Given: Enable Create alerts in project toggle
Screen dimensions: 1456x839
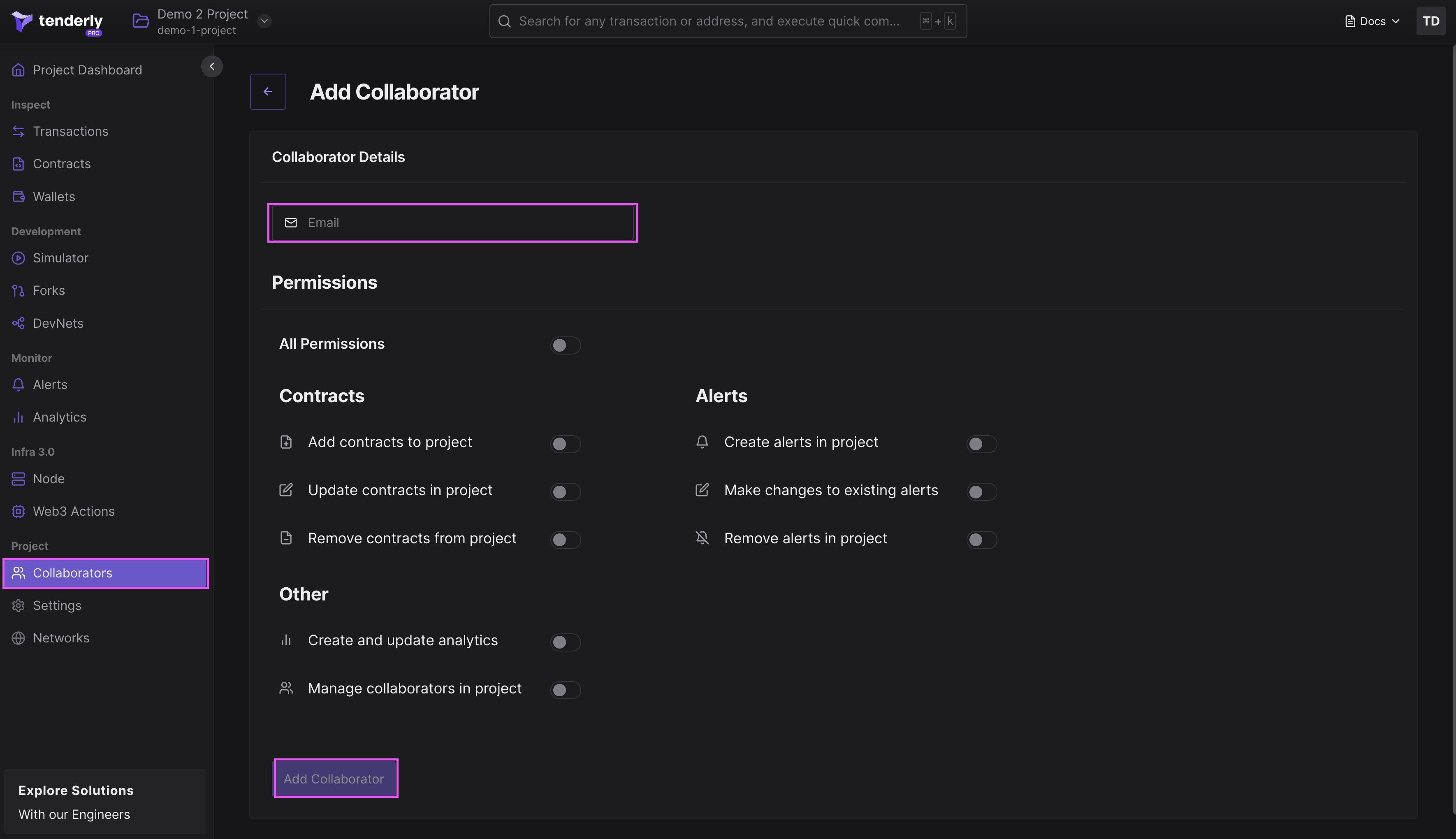Looking at the screenshot, I should tap(981, 444).
